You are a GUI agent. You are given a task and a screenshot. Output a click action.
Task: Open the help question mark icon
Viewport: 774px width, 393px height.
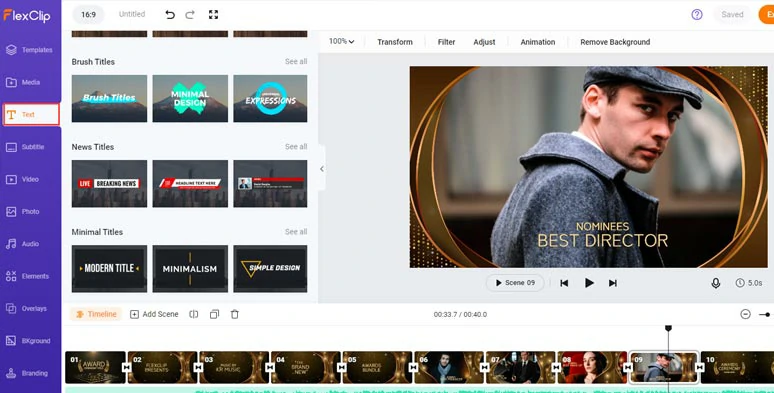tap(697, 15)
